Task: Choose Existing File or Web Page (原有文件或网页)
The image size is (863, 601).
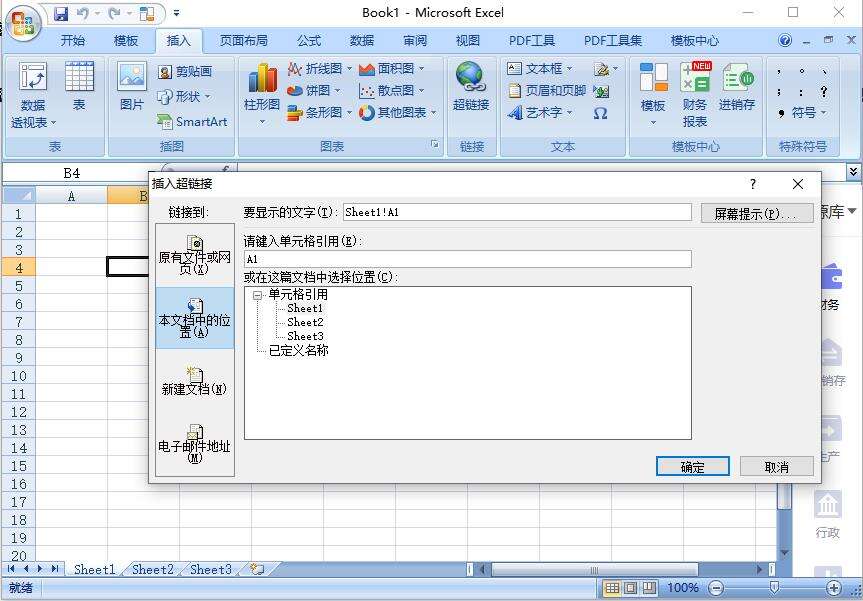Action: point(195,255)
